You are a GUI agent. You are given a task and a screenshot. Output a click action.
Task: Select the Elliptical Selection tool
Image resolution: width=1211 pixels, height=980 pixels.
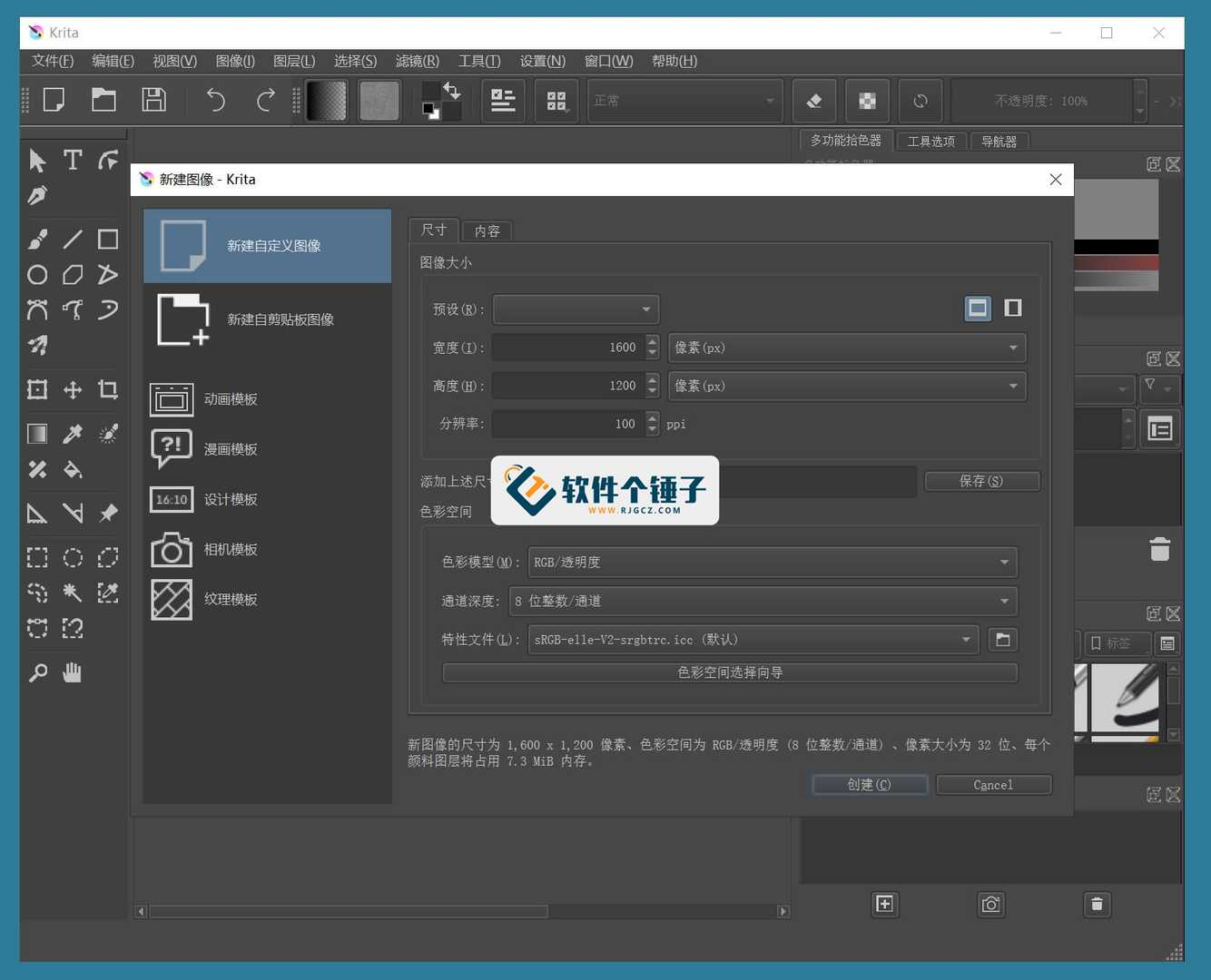coord(73,557)
